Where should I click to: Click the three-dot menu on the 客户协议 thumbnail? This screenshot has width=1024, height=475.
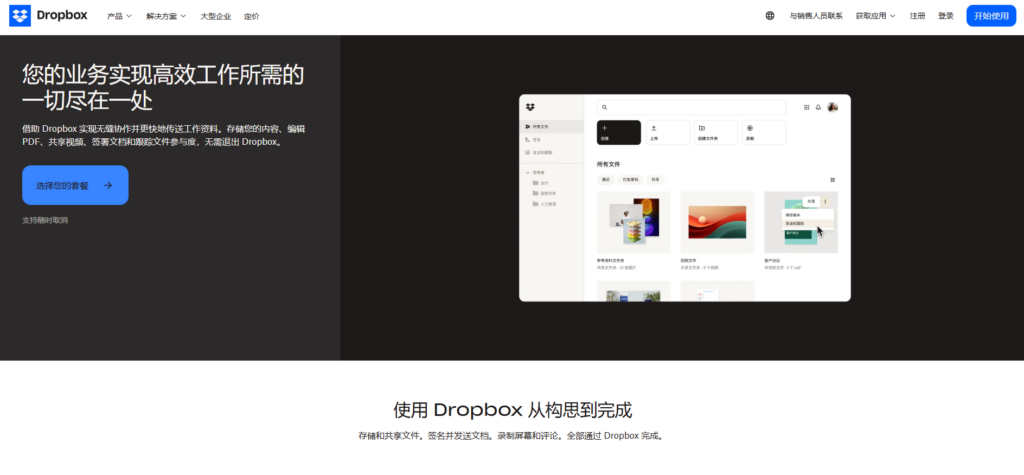click(825, 201)
